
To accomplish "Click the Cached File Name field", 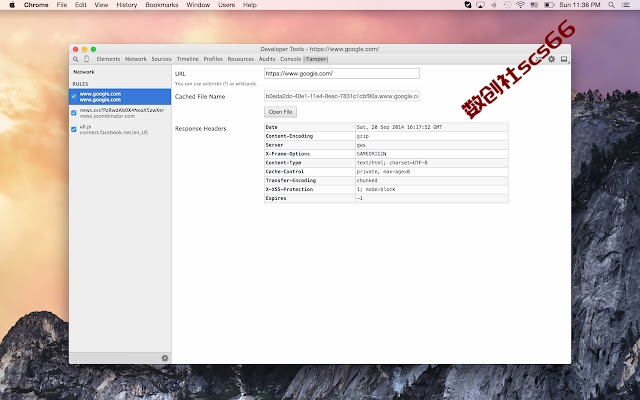I will click(342, 96).
